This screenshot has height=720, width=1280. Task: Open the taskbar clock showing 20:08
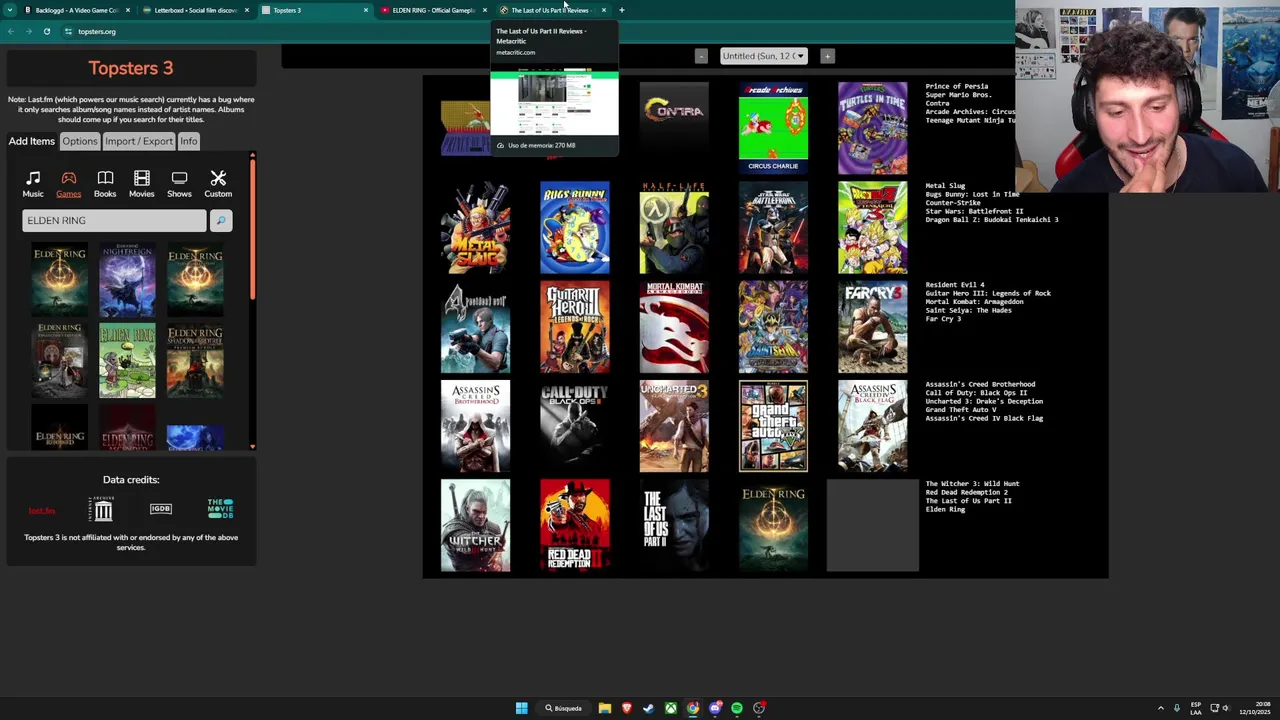pos(1254,708)
